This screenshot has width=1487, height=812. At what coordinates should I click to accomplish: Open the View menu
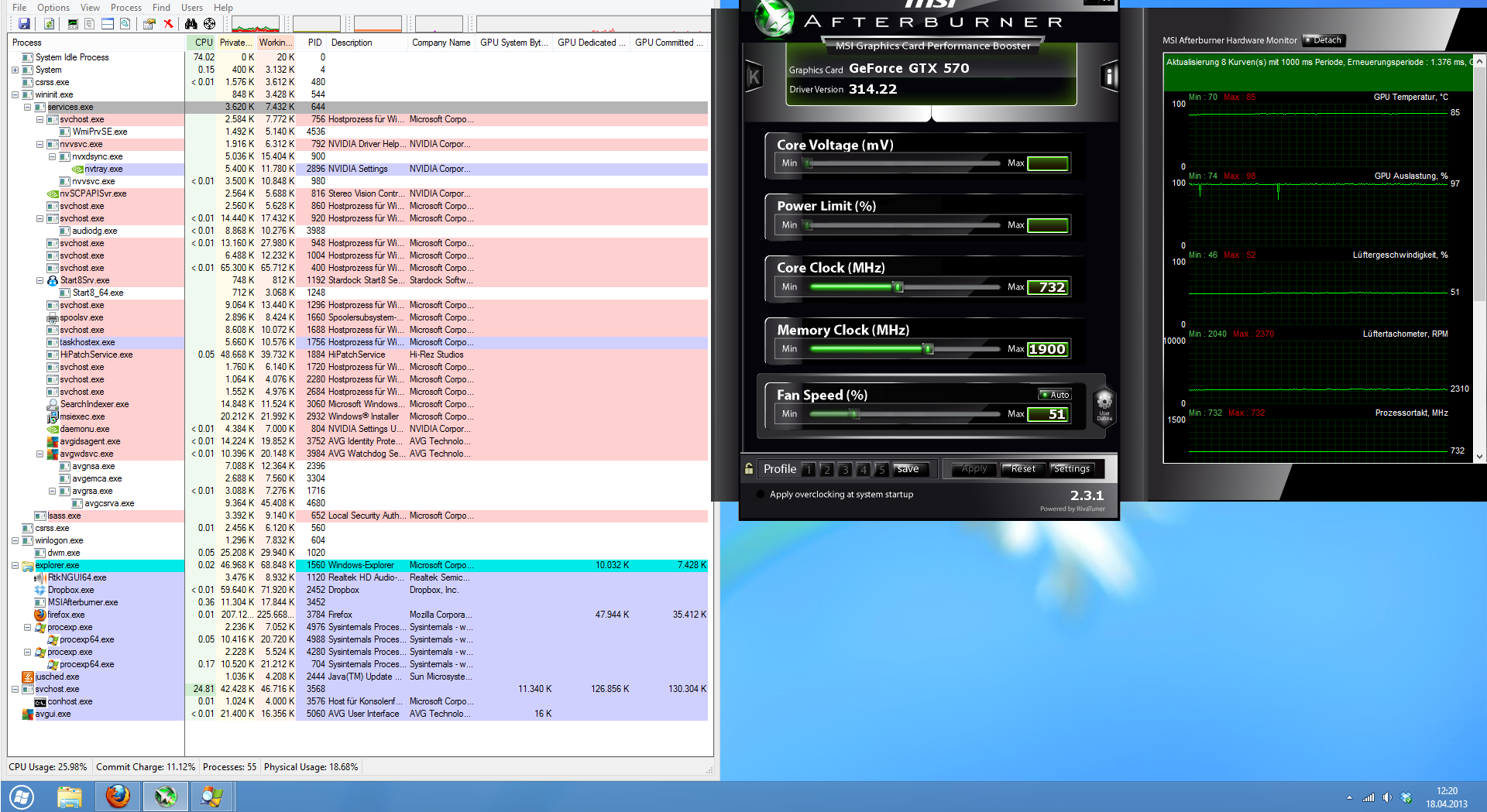[x=90, y=8]
